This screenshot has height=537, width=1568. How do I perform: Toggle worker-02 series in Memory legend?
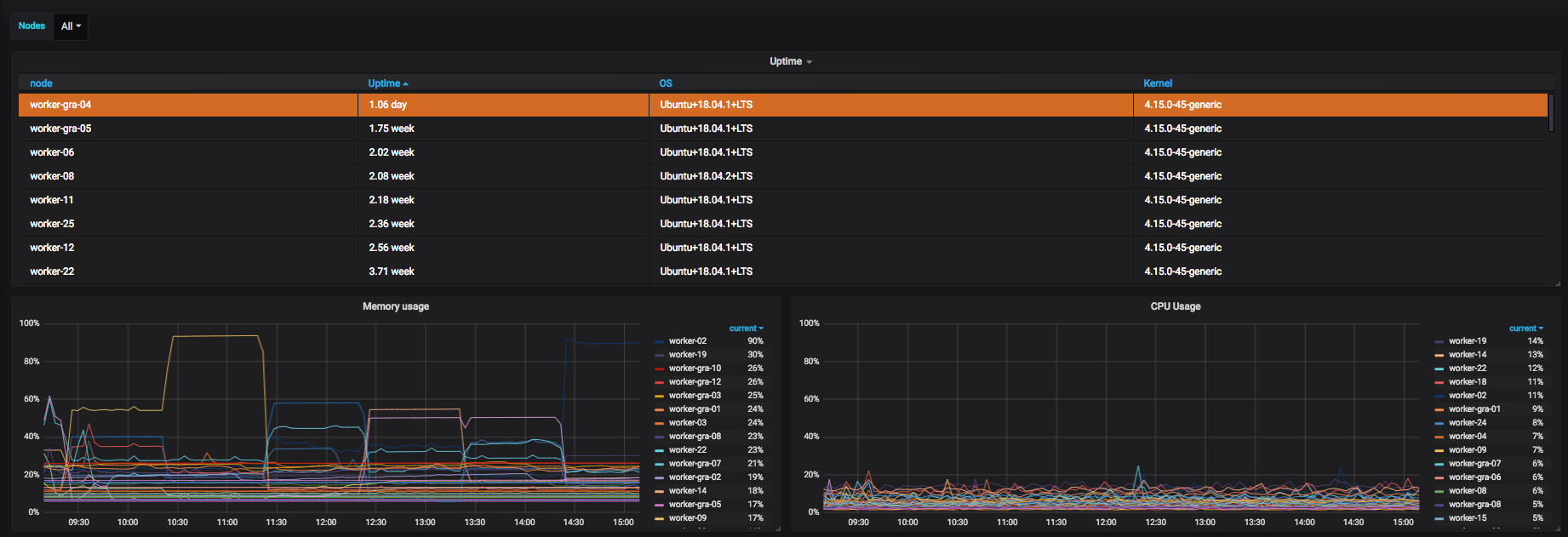pos(688,341)
